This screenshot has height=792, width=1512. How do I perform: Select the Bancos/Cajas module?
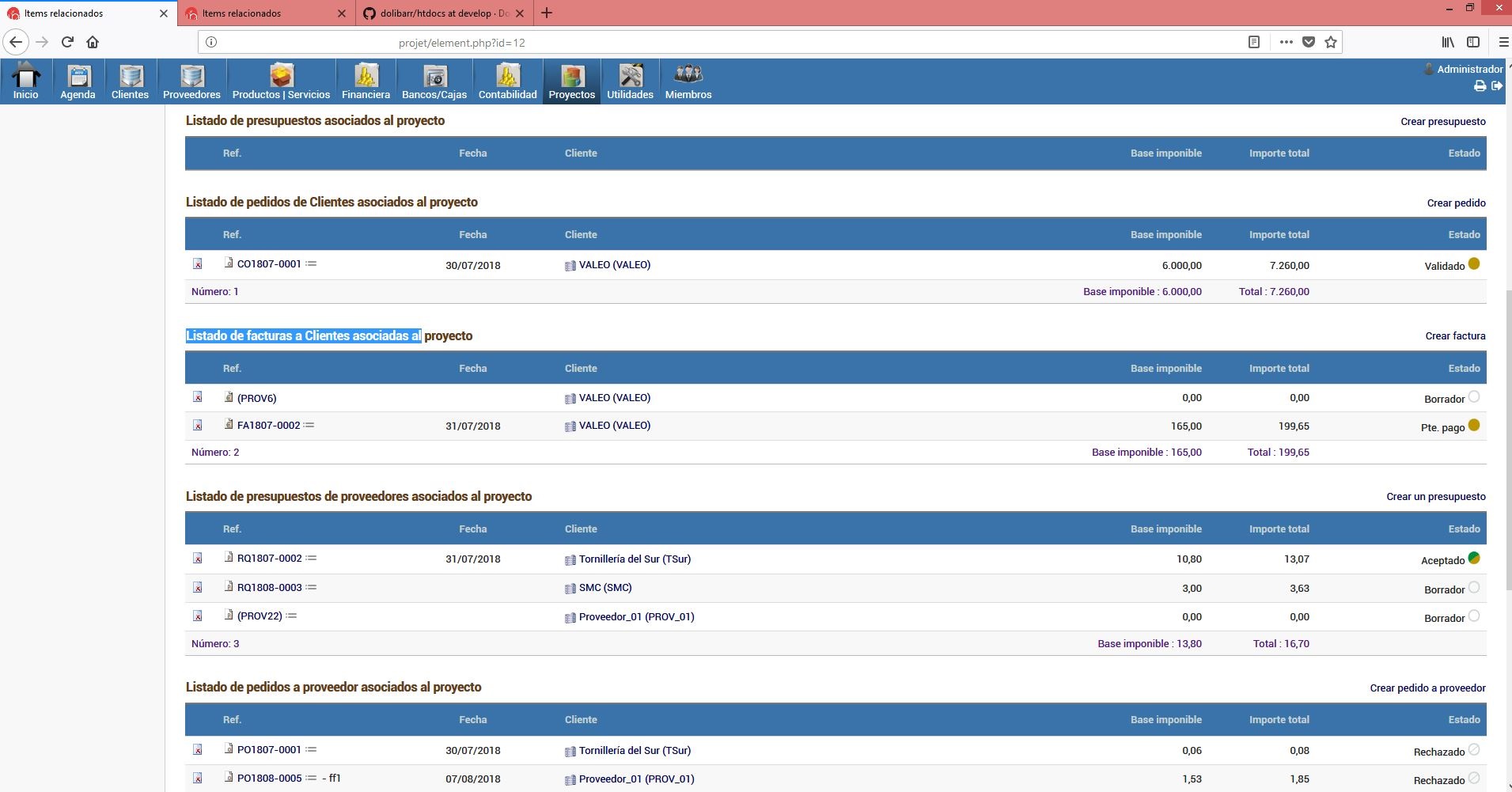(432, 80)
